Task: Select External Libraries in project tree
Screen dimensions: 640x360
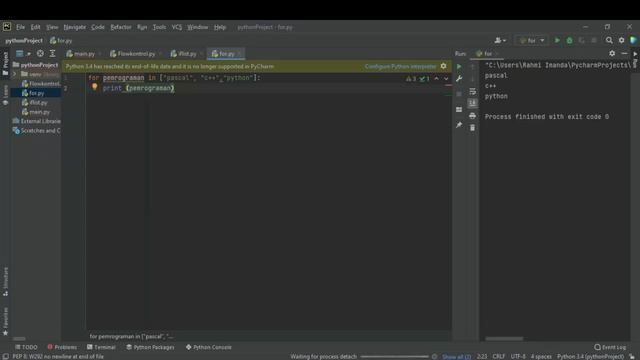Action: tap(36, 121)
